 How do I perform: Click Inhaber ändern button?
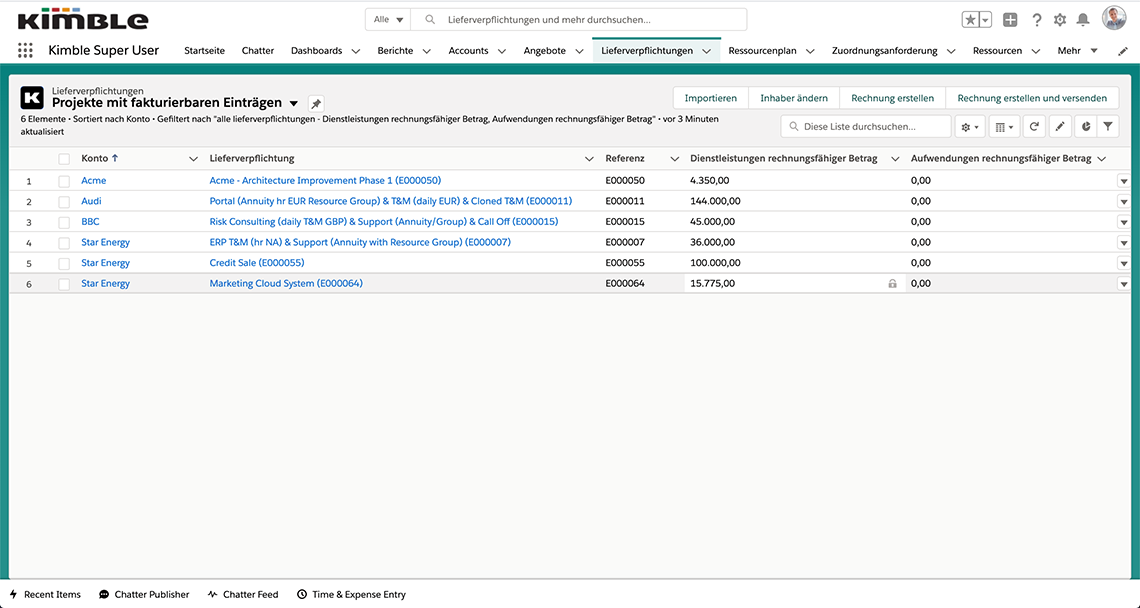click(x=794, y=97)
